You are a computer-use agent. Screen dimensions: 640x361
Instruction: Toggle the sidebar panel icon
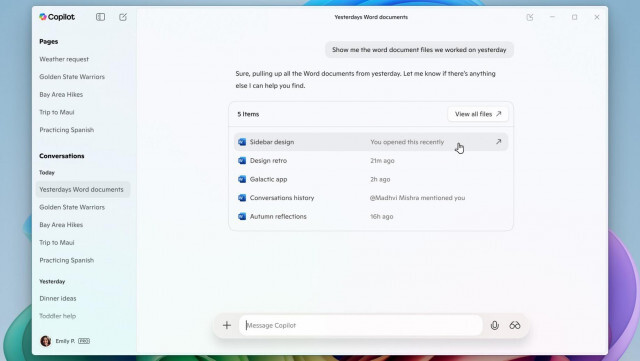click(100, 17)
